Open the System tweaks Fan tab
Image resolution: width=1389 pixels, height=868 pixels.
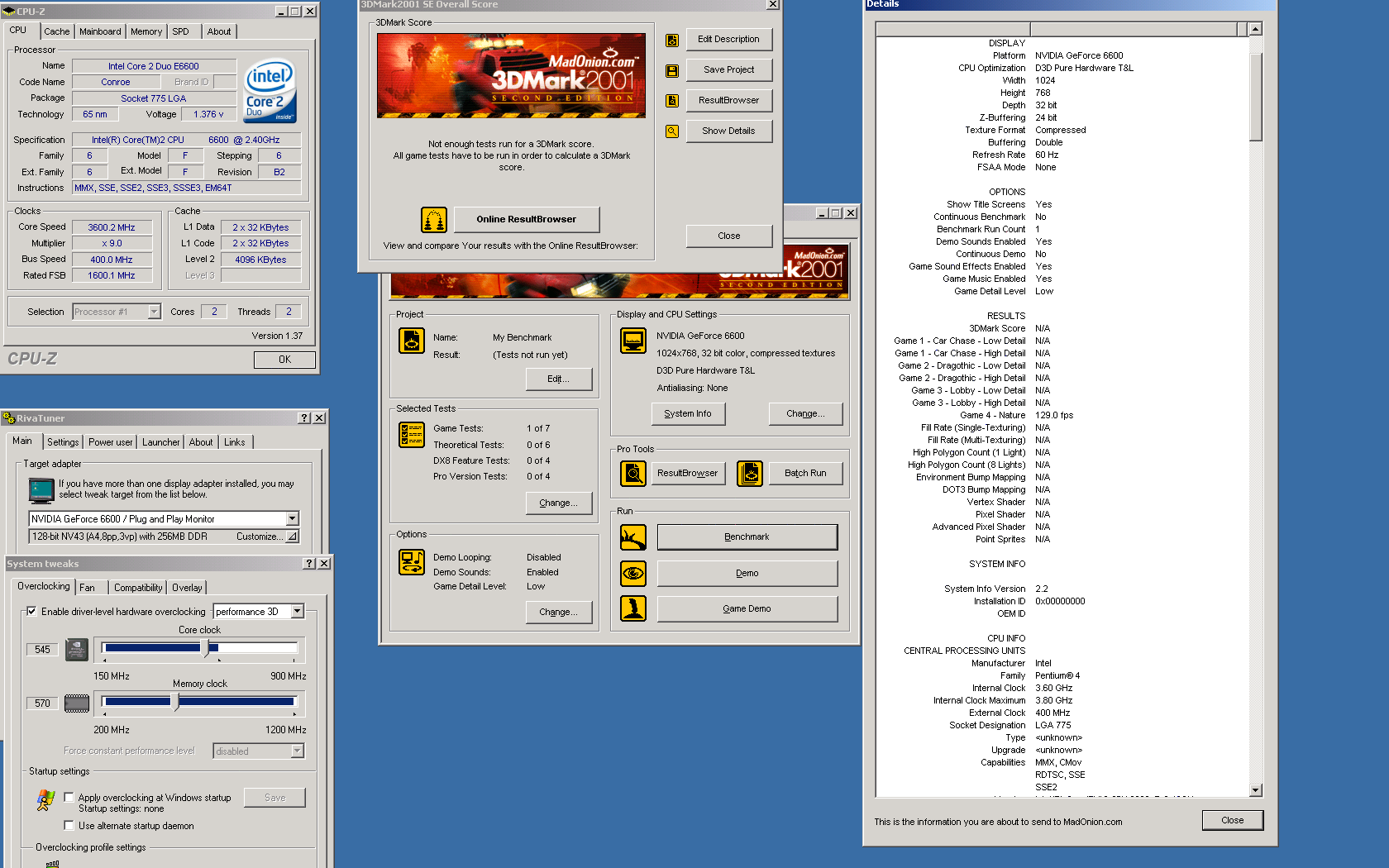click(x=88, y=588)
